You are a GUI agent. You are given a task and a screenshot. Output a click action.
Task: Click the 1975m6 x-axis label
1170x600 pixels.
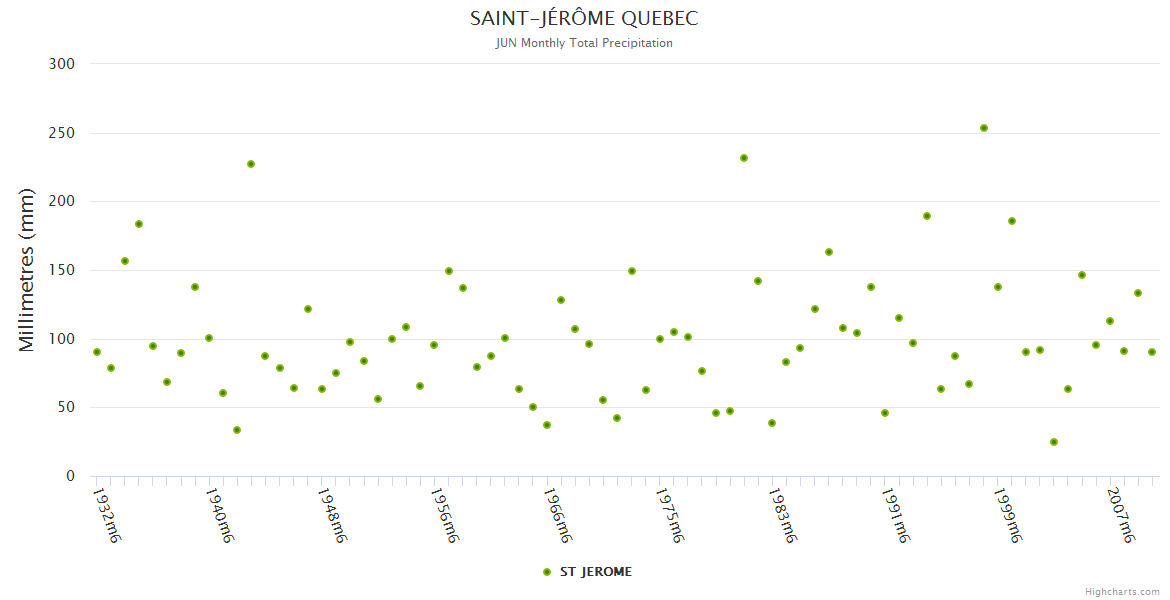click(669, 515)
